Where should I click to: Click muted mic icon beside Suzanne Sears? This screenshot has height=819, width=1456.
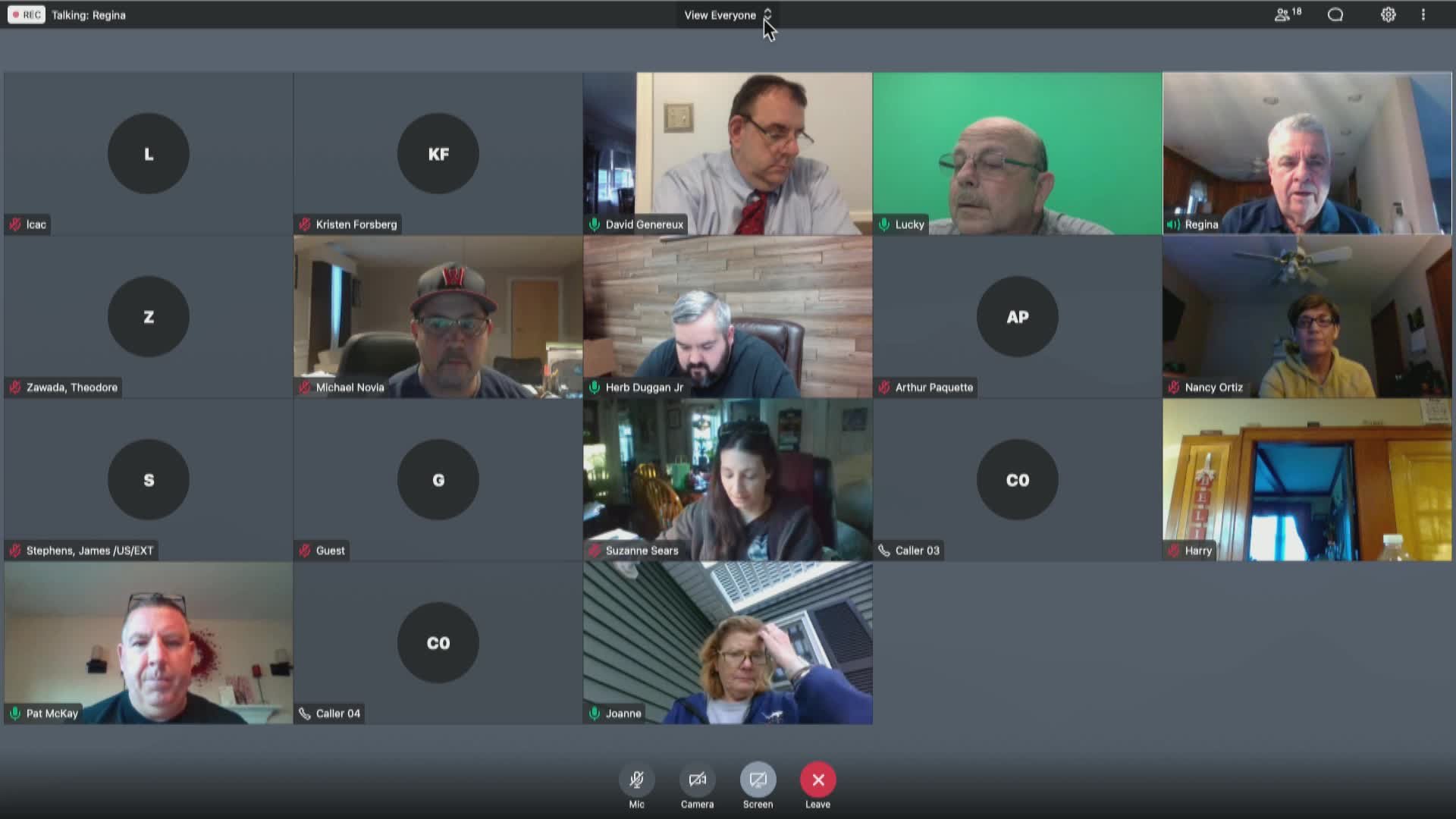[x=595, y=551]
